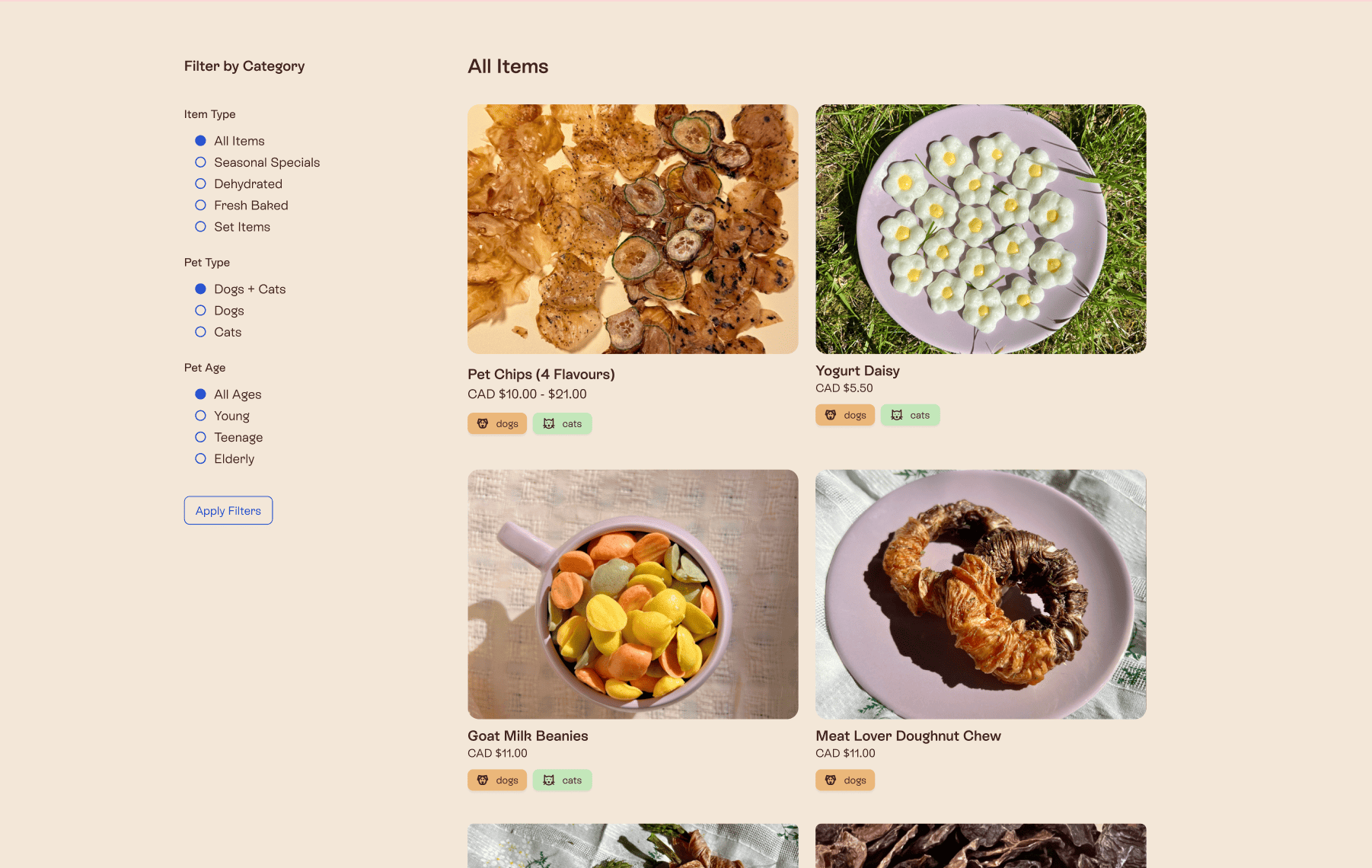This screenshot has height=868, width=1372.
Task: Click the cat icon under Pet Chips
Action: coord(549,423)
